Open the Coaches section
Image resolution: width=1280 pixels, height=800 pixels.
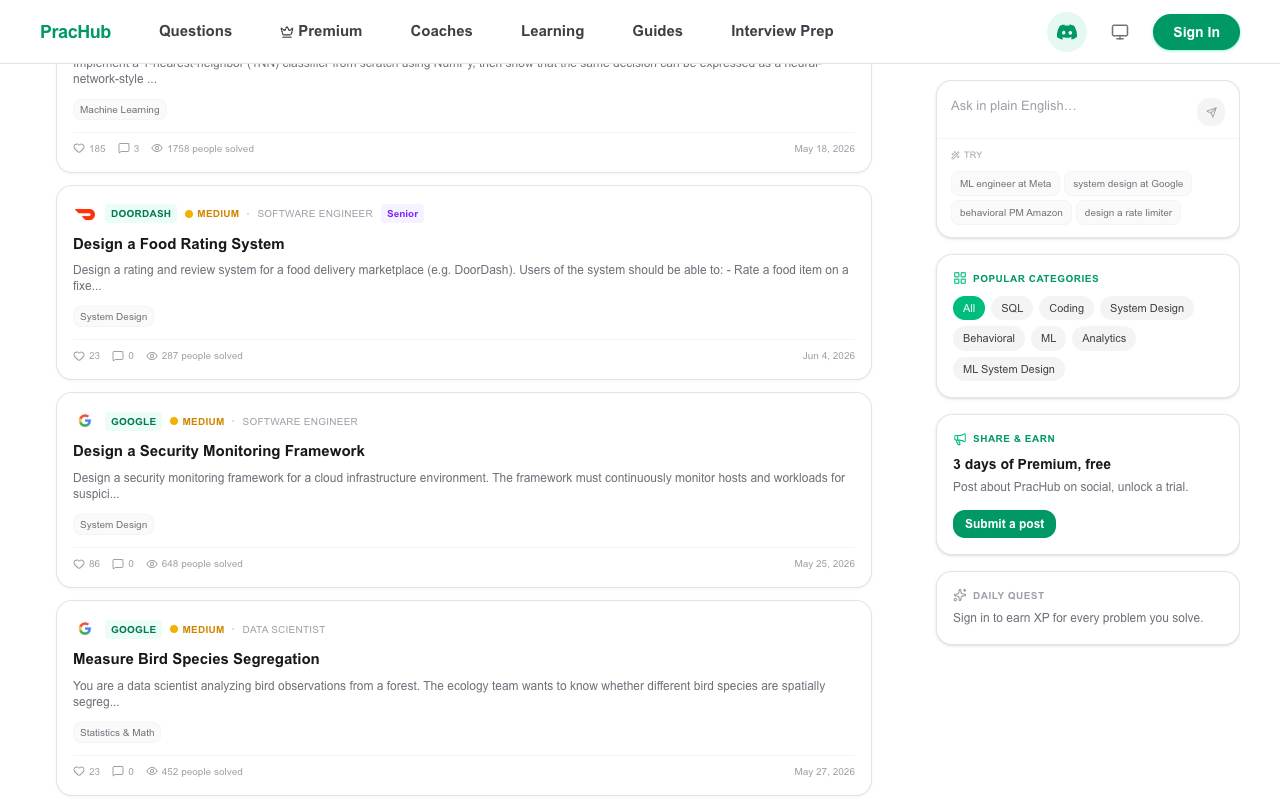[442, 31]
